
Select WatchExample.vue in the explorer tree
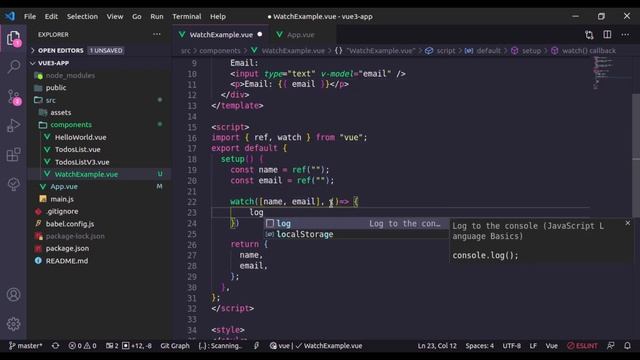tap(100, 174)
